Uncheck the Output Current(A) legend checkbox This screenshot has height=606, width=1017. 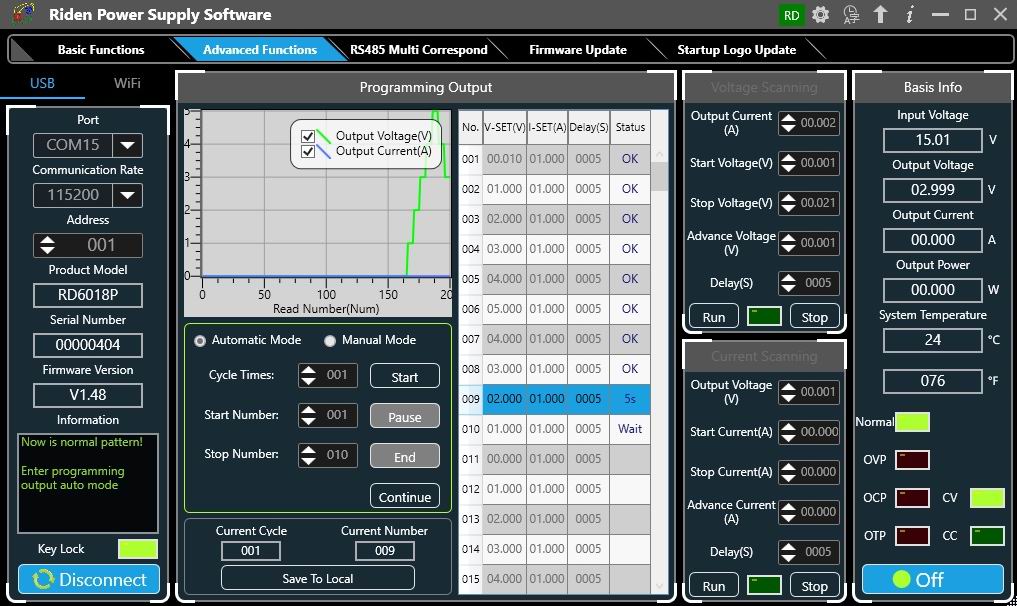point(308,152)
